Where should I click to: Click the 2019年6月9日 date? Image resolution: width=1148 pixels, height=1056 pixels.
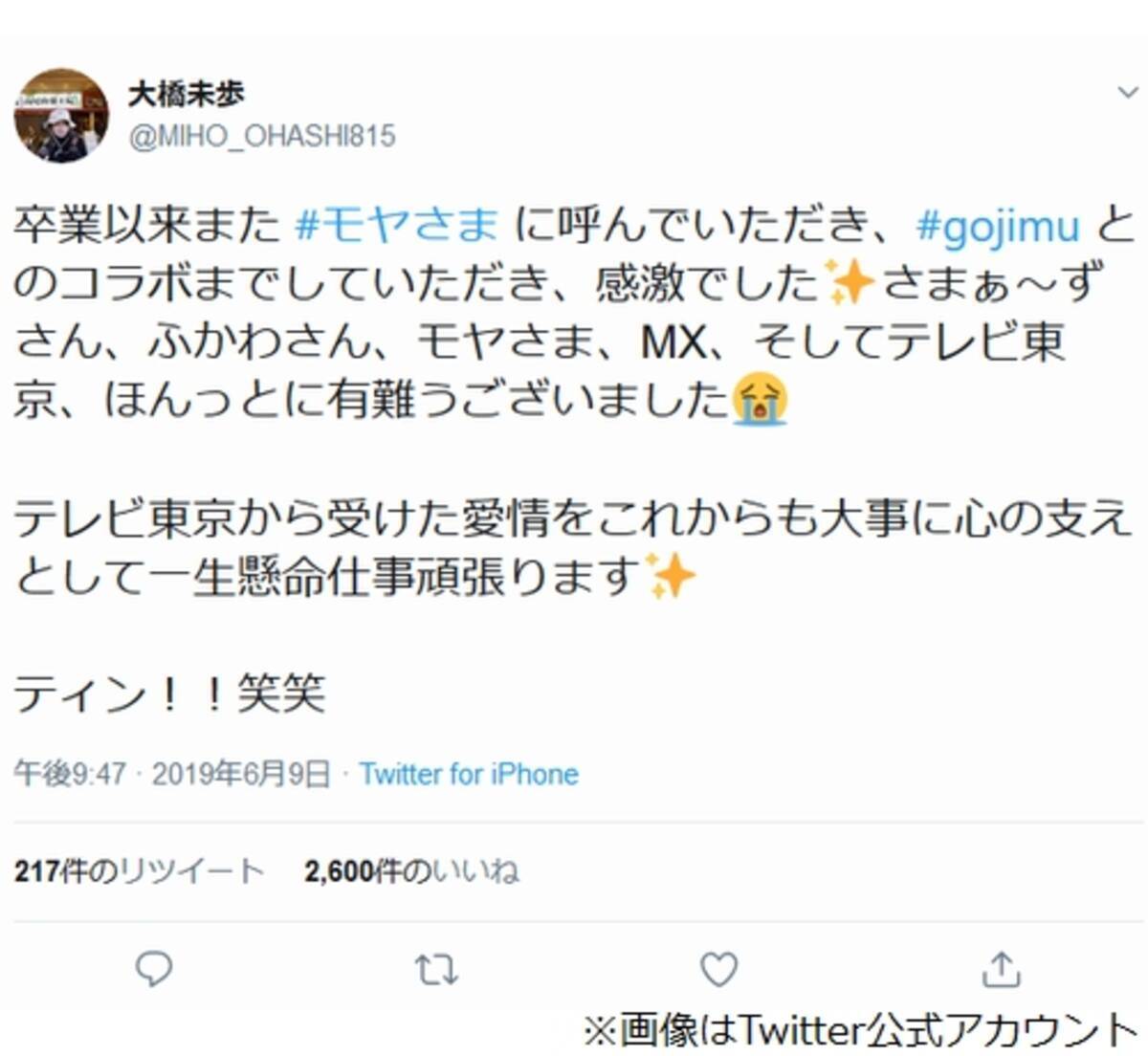coord(241,774)
